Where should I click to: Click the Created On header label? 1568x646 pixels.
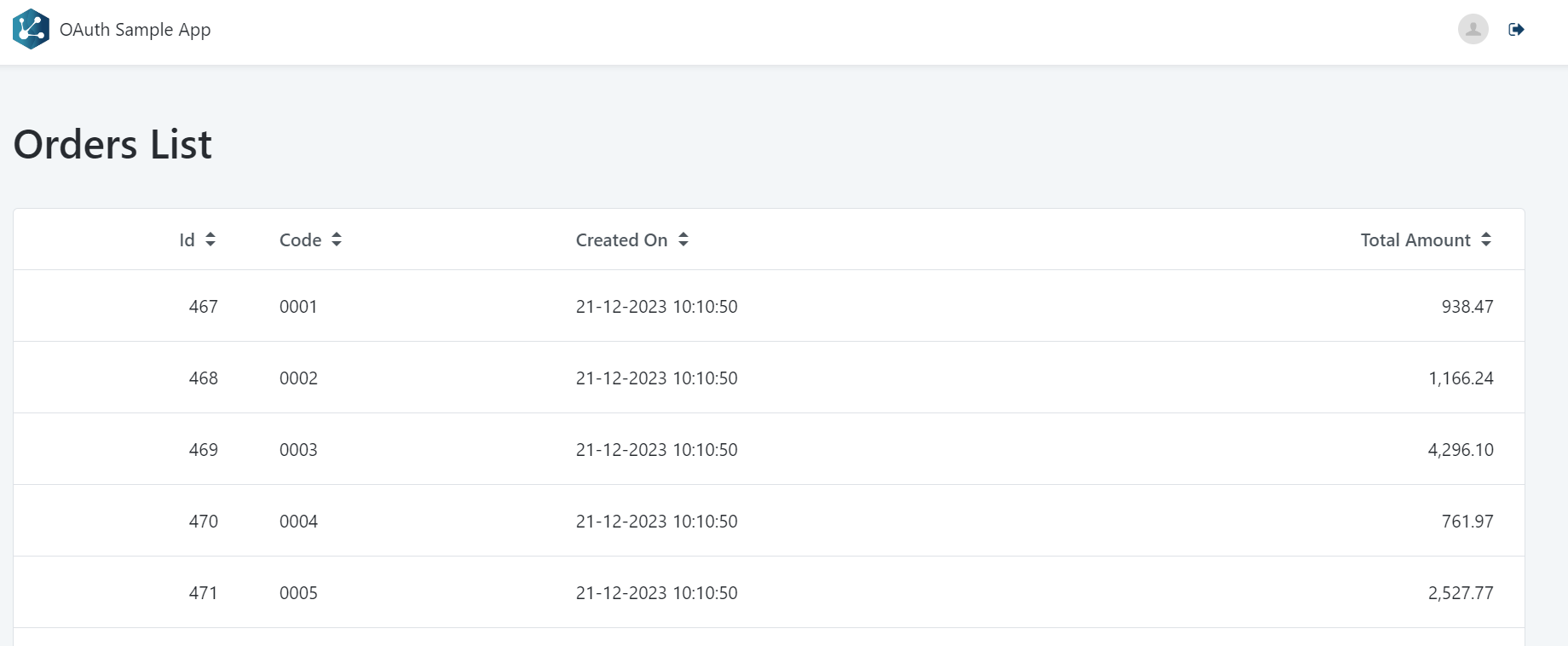(621, 240)
